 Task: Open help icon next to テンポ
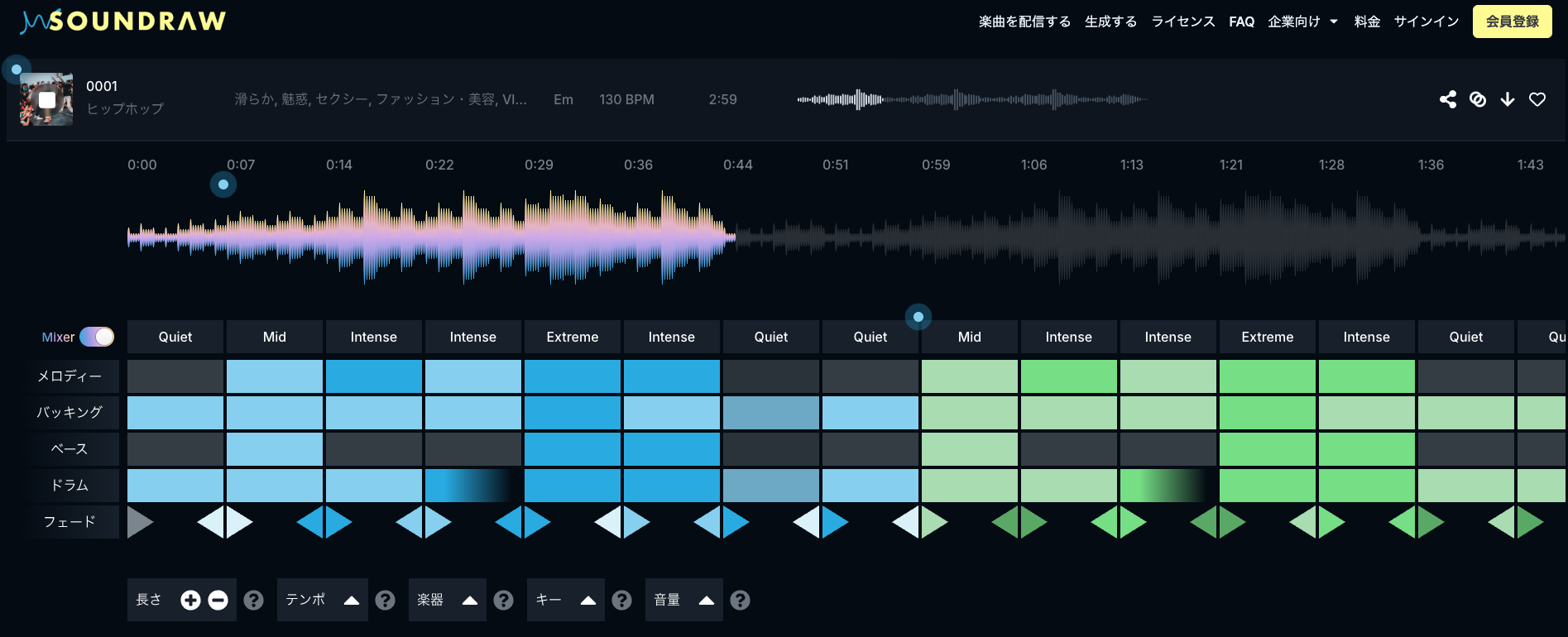point(385,601)
